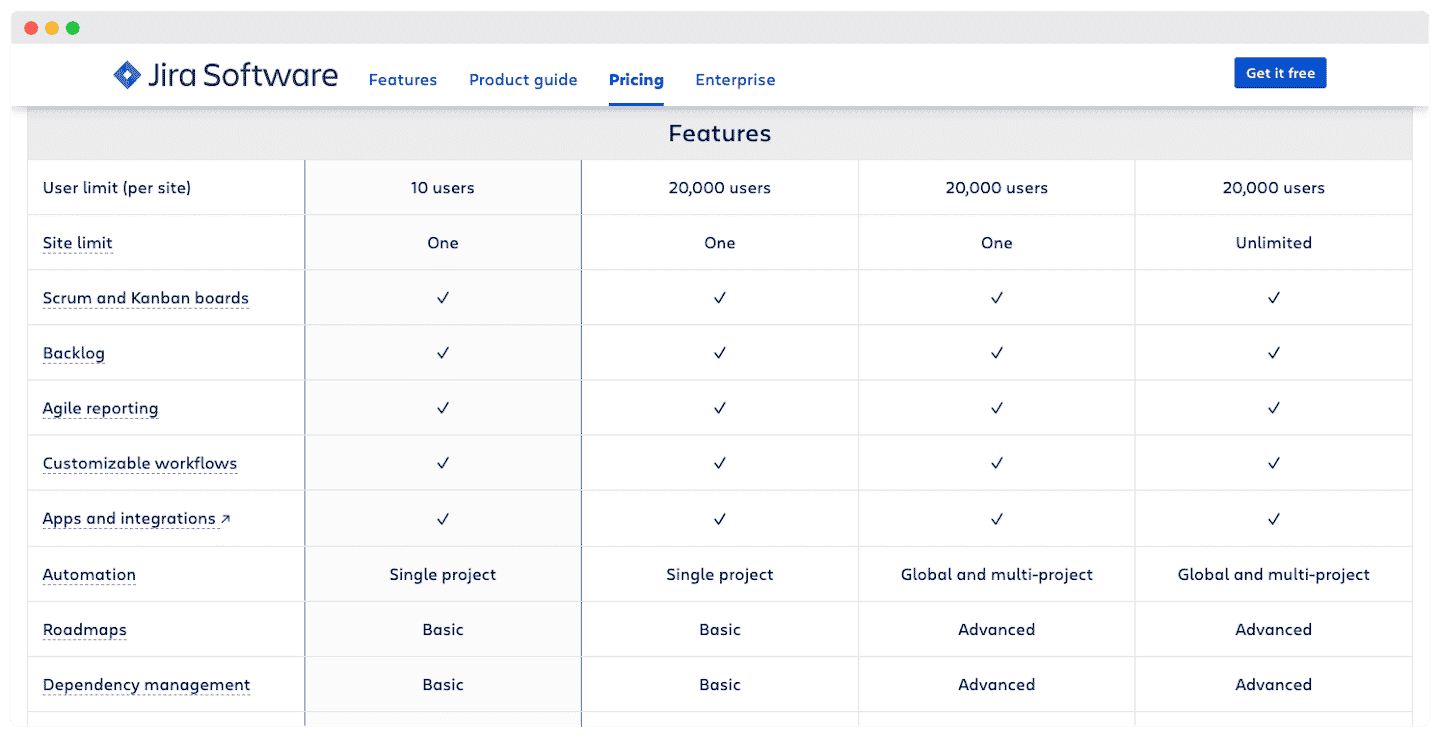
Task: Click the first 'Single project' Automation cell
Action: click(x=443, y=575)
